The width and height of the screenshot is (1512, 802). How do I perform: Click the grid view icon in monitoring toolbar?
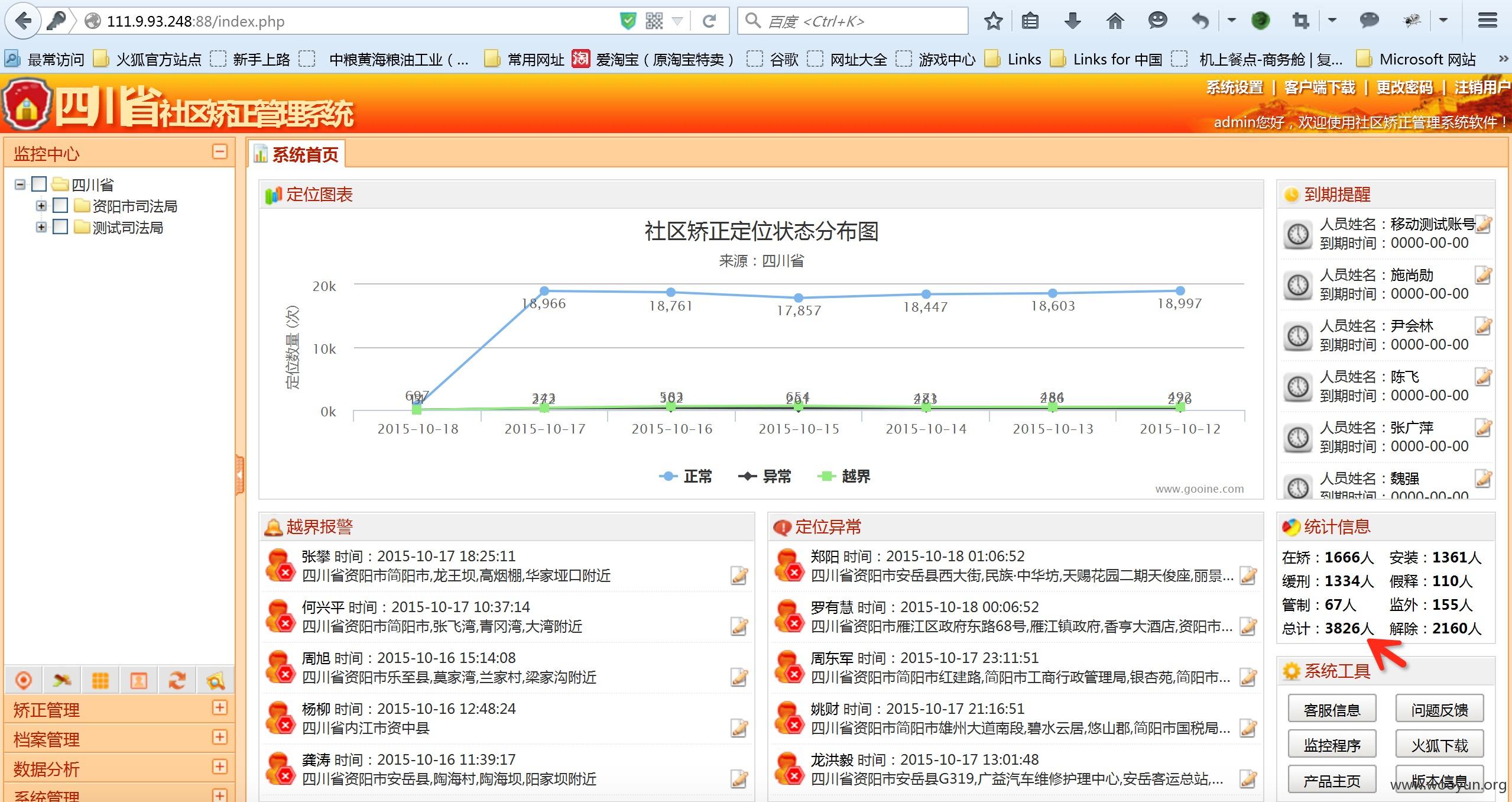click(x=100, y=681)
